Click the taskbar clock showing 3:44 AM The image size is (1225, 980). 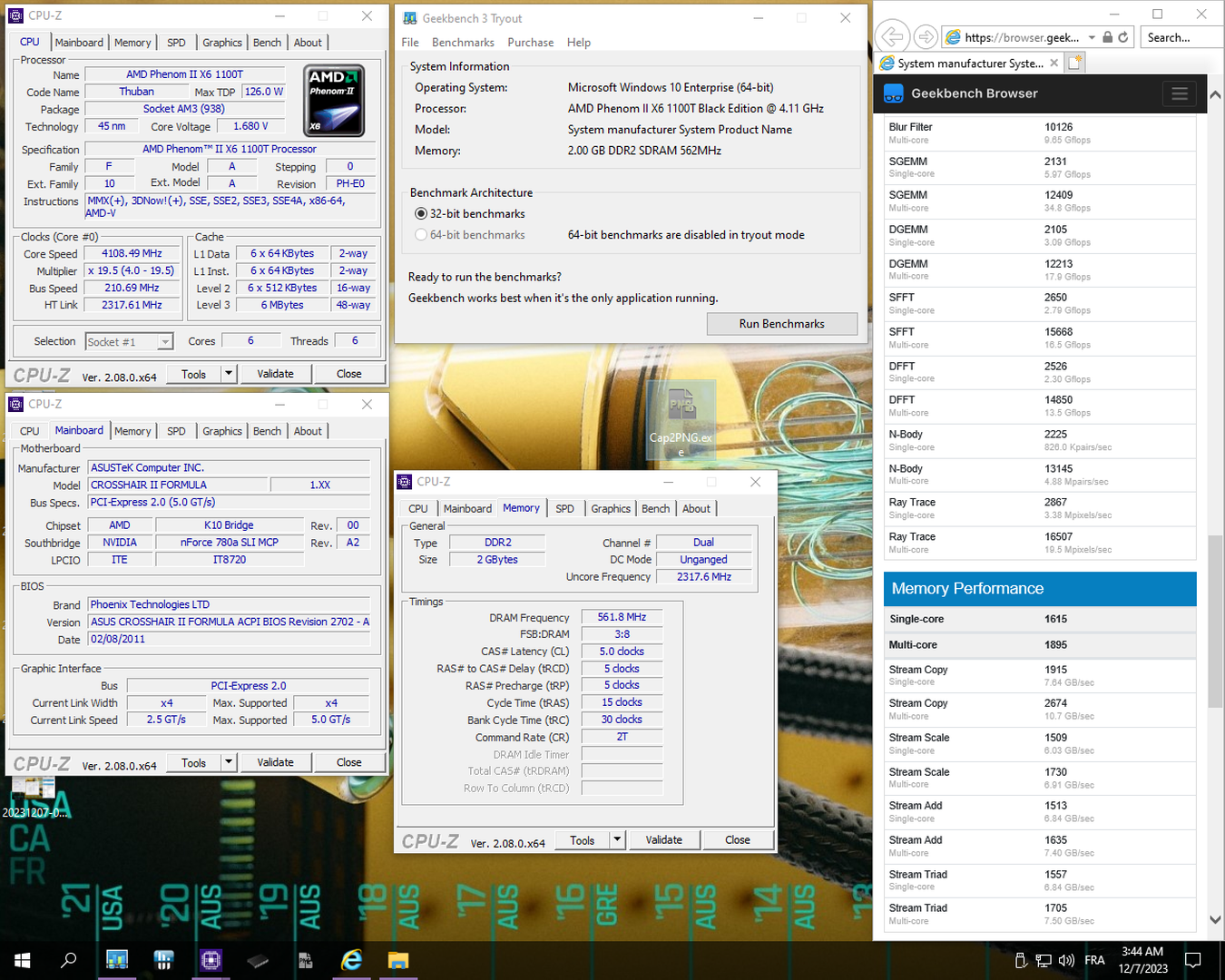click(1142, 960)
